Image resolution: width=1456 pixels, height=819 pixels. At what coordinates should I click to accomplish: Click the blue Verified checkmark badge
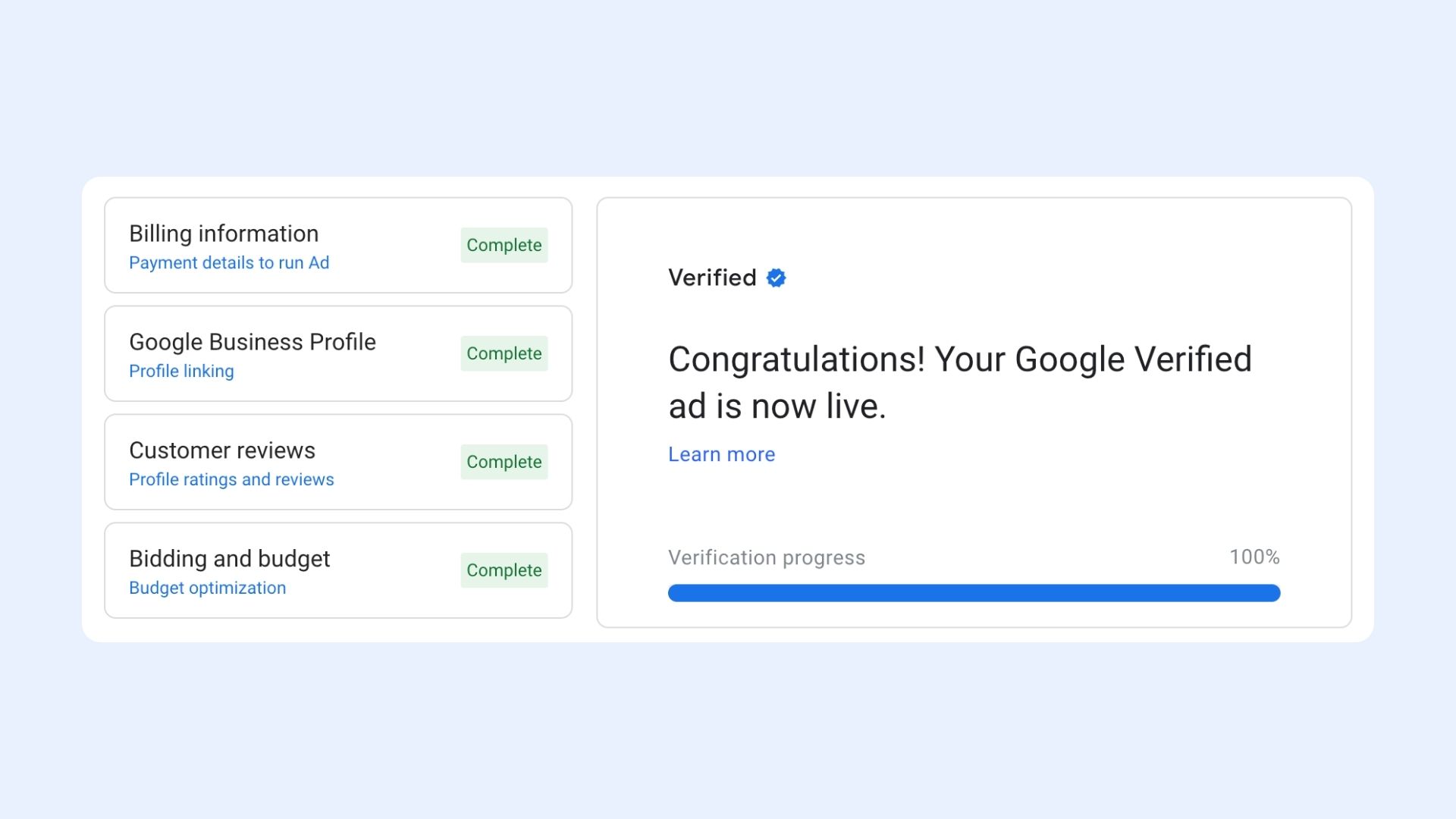(776, 278)
